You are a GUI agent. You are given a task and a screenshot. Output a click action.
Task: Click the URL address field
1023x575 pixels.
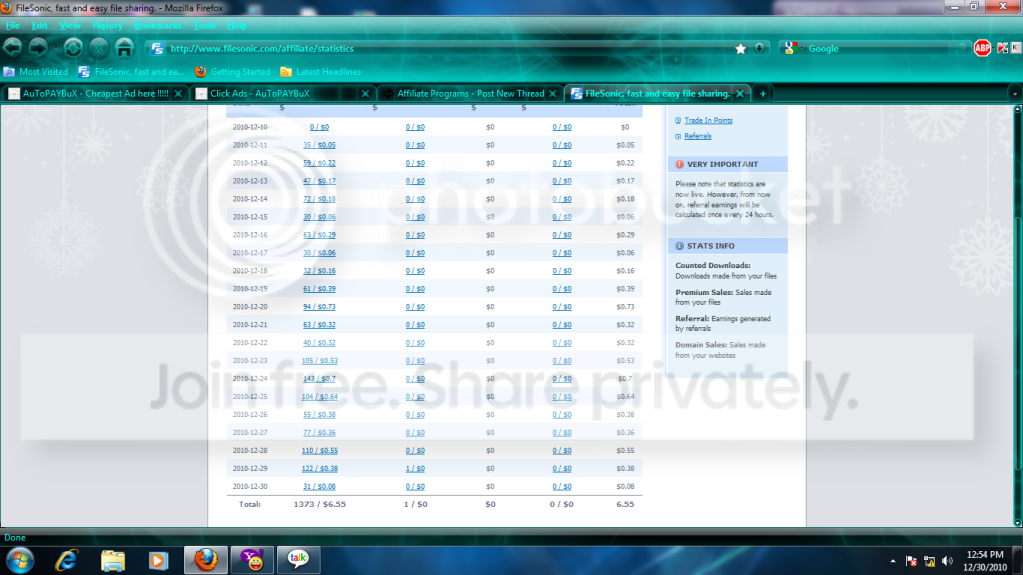point(450,48)
